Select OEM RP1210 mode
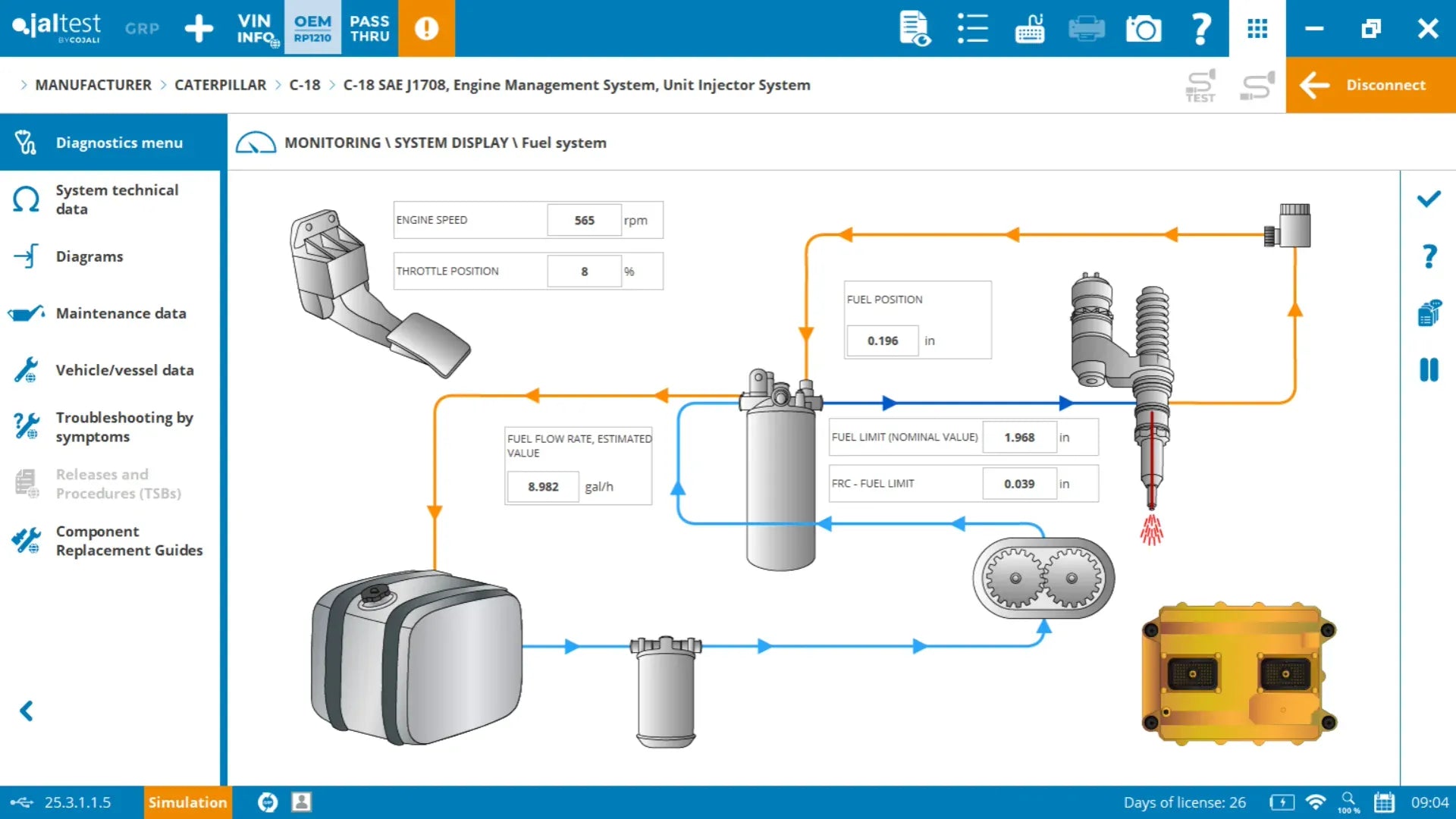 coord(312,28)
